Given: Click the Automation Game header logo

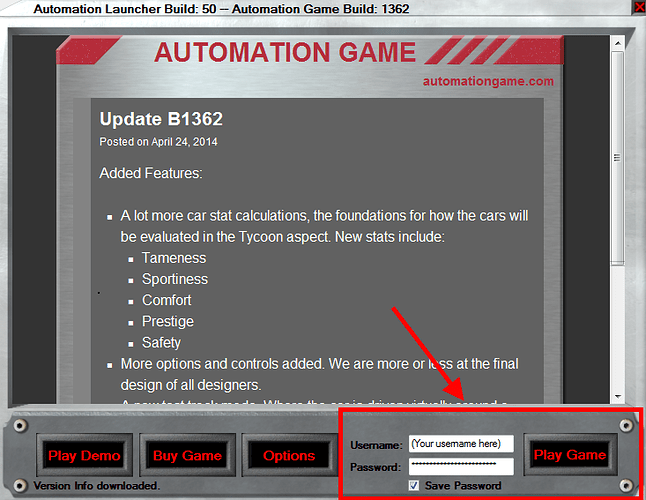Looking at the screenshot, I should 284,52.
